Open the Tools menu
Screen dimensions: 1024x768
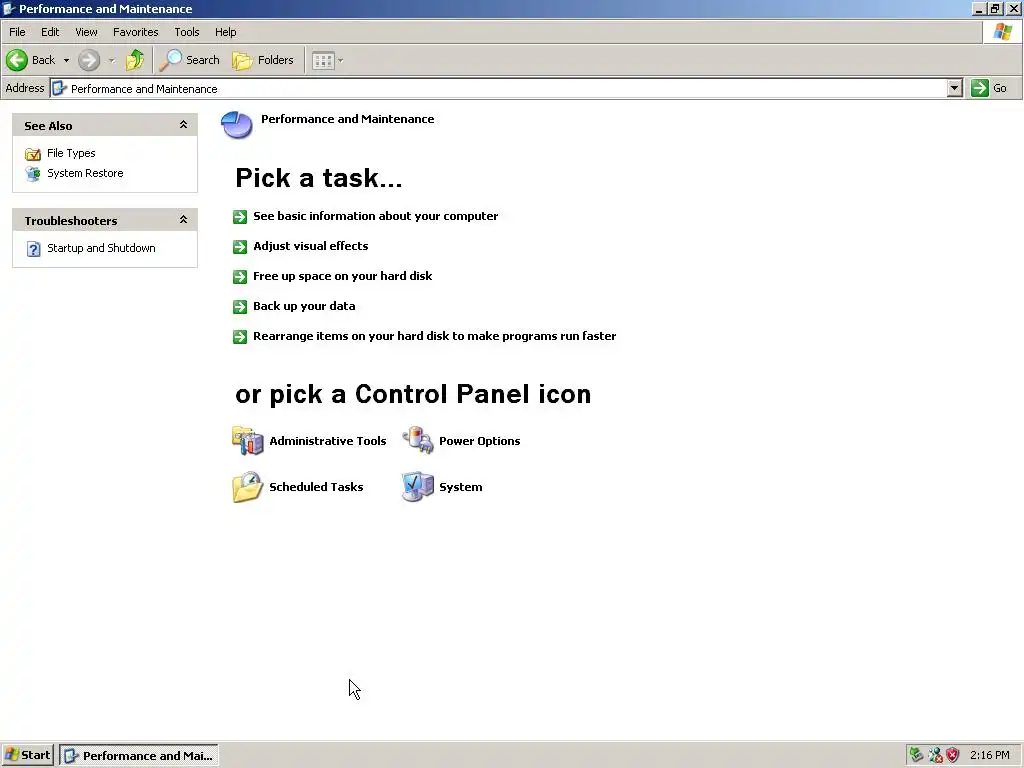[x=186, y=32]
